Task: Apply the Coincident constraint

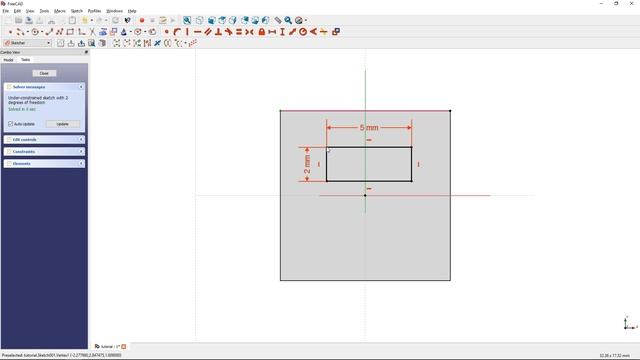Action: pyautogui.click(x=167, y=32)
